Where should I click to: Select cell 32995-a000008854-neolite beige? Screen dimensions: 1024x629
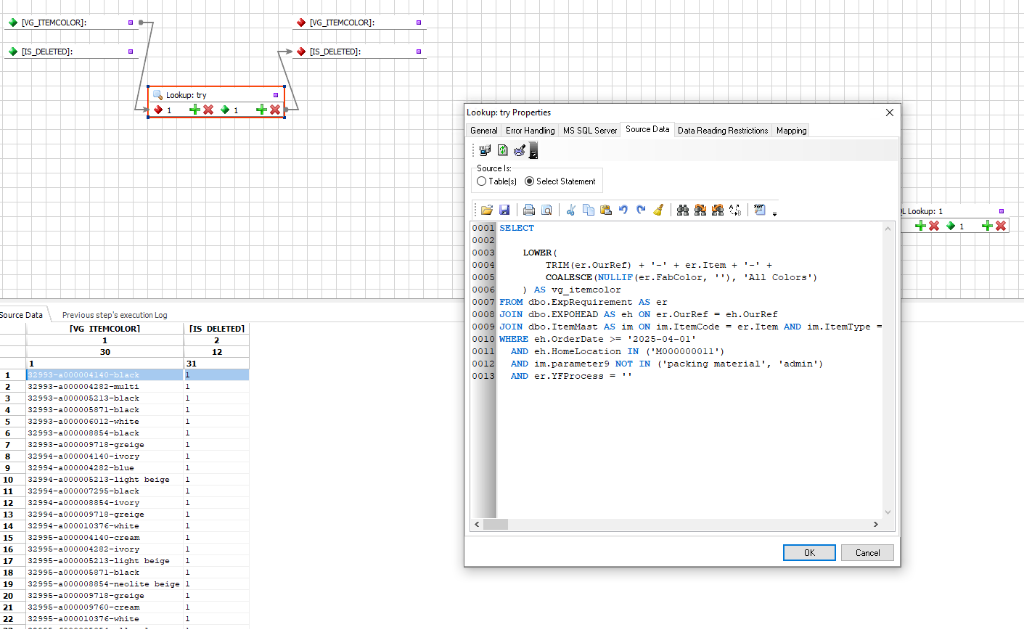(104, 584)
